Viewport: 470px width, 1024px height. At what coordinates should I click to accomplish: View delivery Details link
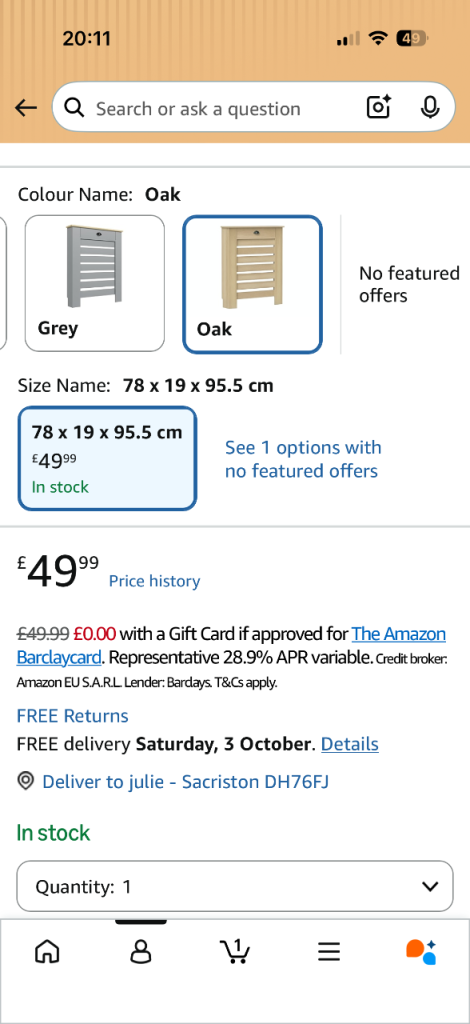coord(350,744)
